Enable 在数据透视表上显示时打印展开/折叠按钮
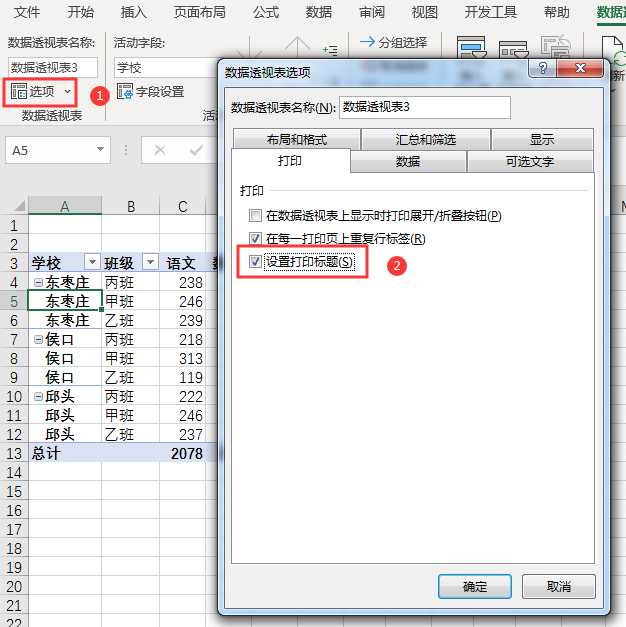The height and width of the screenshot is (627, 626). [x=256, y=216]
